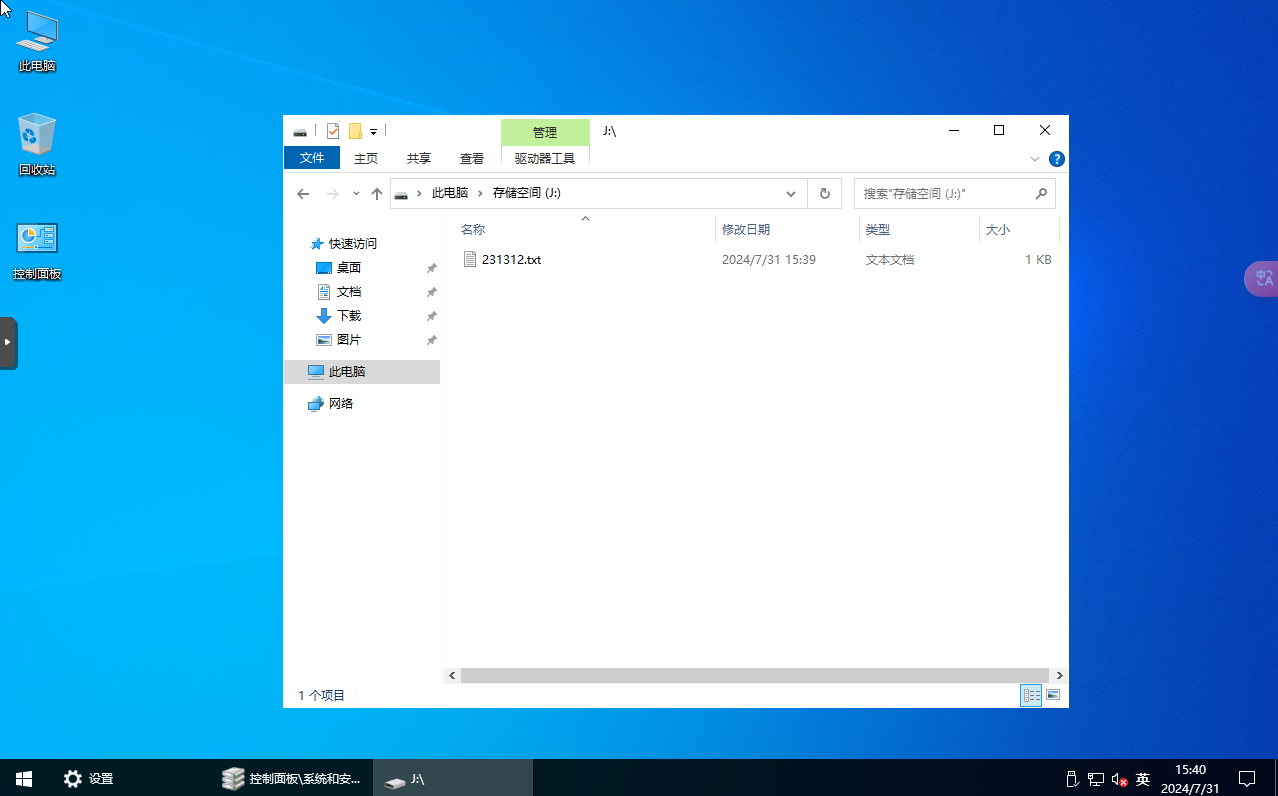Open the address bar history dropdown
The width and height of the screenshot is (1278, 796).
point(791,194)
